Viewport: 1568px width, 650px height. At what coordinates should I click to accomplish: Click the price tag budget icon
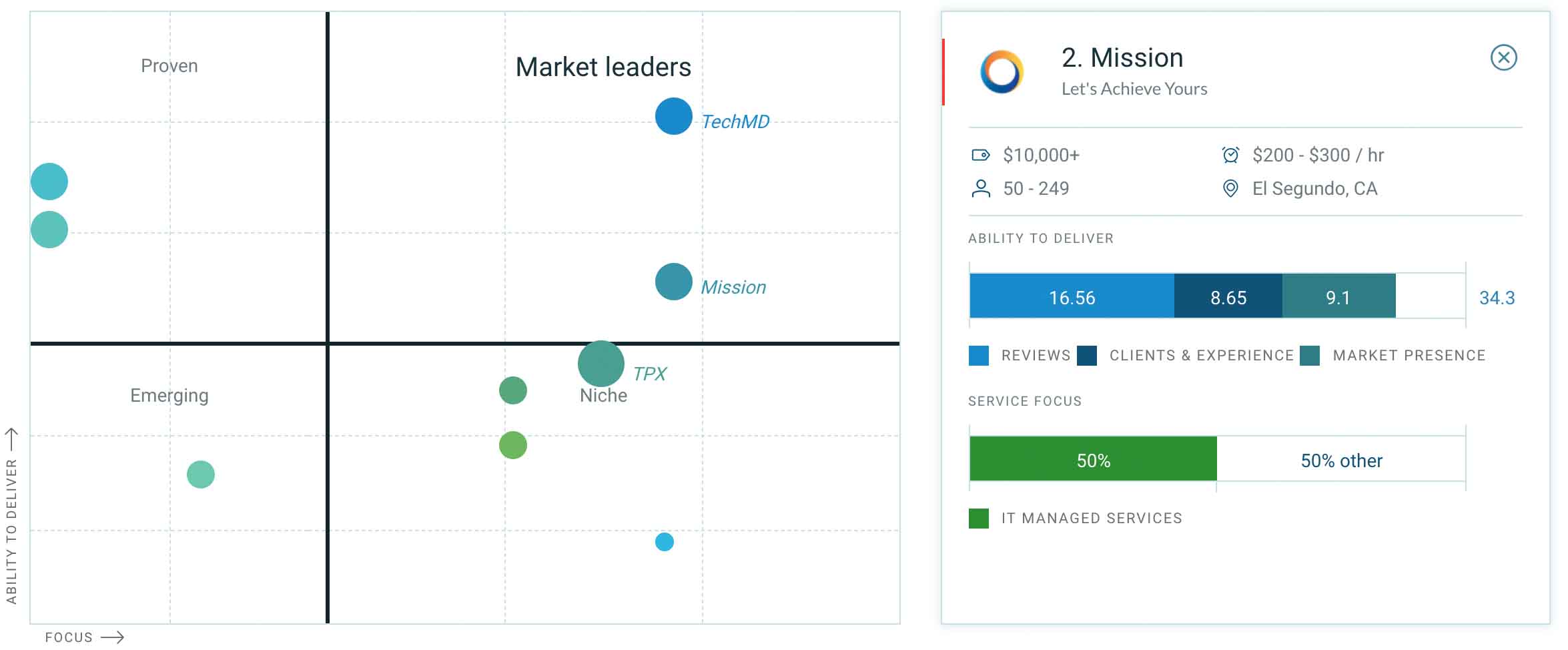tap(980, 155)
